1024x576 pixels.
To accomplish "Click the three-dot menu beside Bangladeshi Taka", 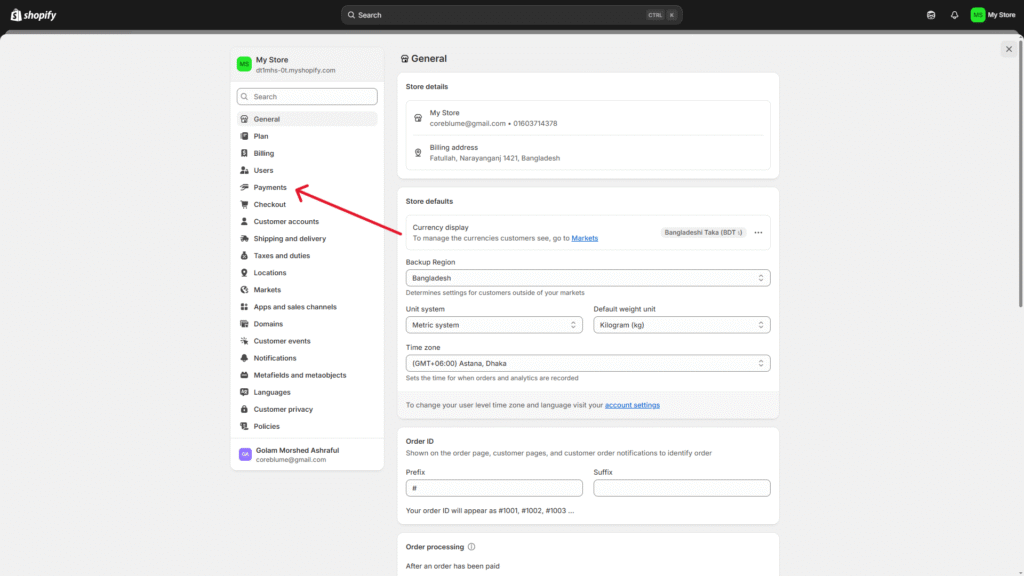I will tap(758, 232).
